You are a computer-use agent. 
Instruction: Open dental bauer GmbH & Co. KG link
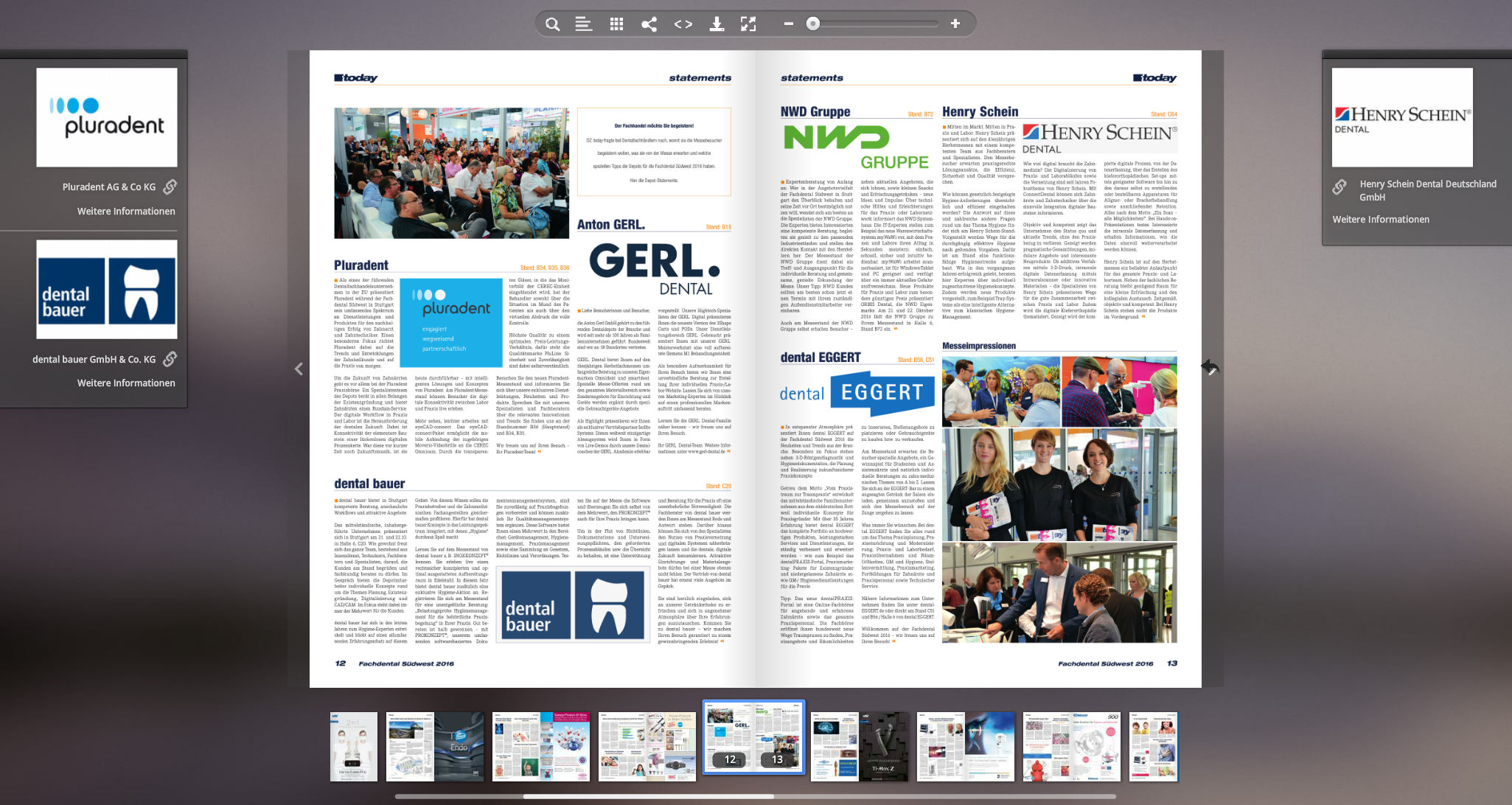[x=94, y=360]
